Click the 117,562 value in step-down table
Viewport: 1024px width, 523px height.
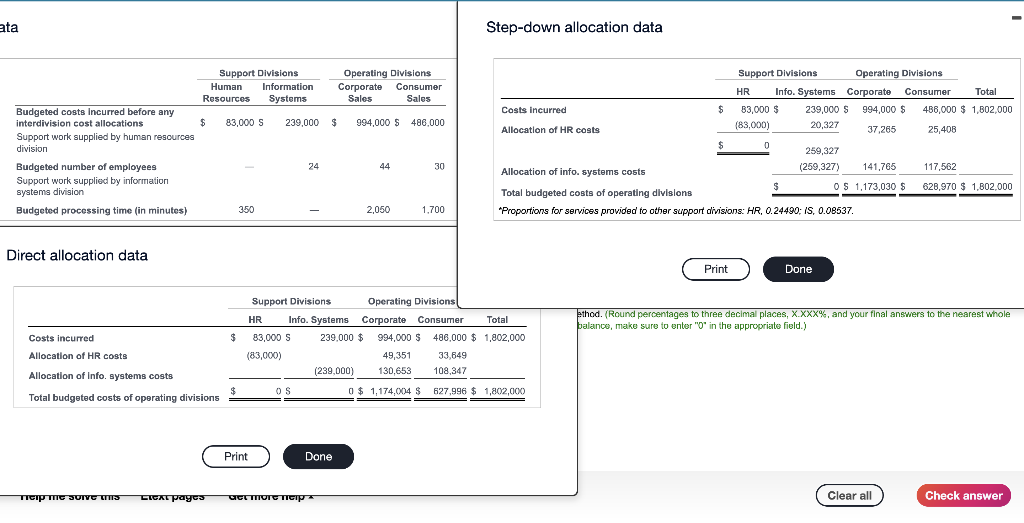(939, 166)
